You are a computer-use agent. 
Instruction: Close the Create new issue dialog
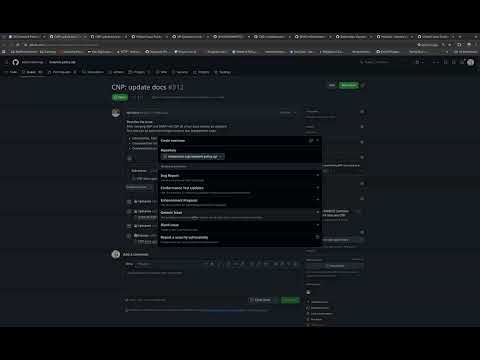(x=318, y=141)
